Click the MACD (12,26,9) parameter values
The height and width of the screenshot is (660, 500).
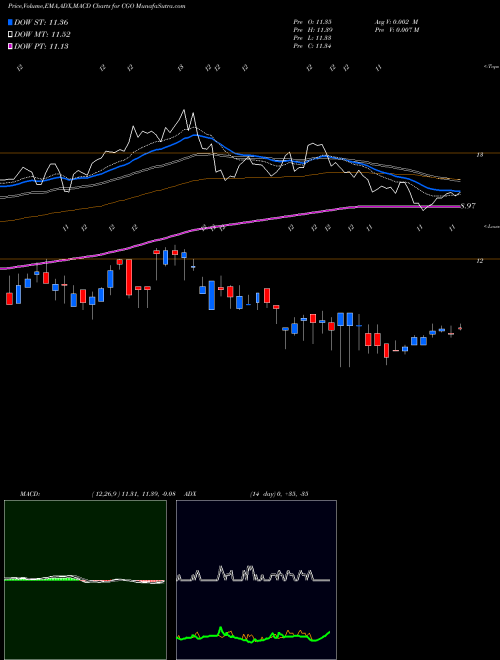tap(133, 494)
